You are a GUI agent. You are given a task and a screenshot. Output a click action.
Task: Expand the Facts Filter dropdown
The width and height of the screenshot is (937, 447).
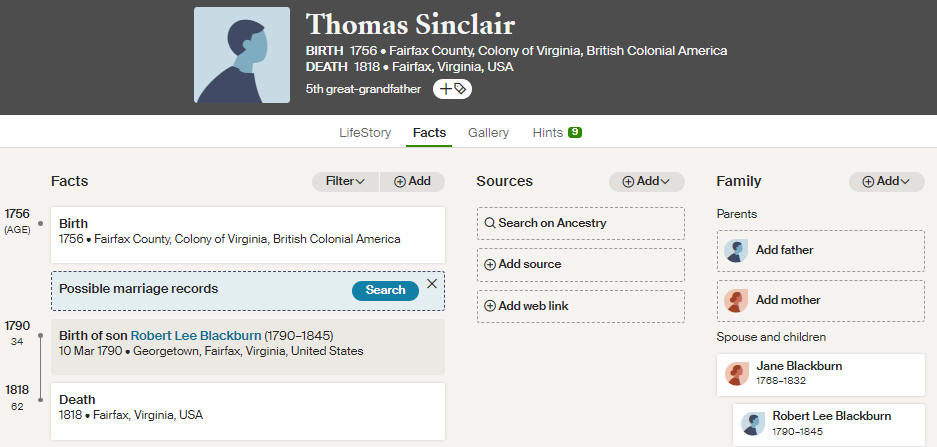click(345, 182)
